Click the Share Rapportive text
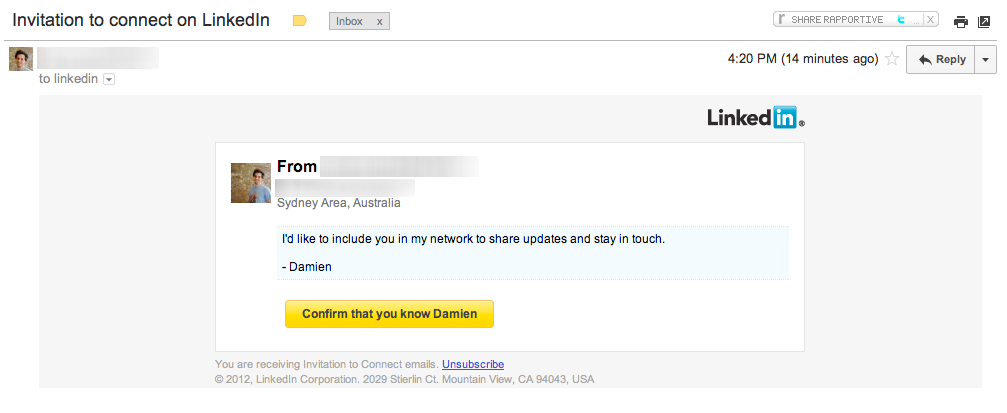The height and width of the screenshot is (413, 1007). [x=837, y=19]
